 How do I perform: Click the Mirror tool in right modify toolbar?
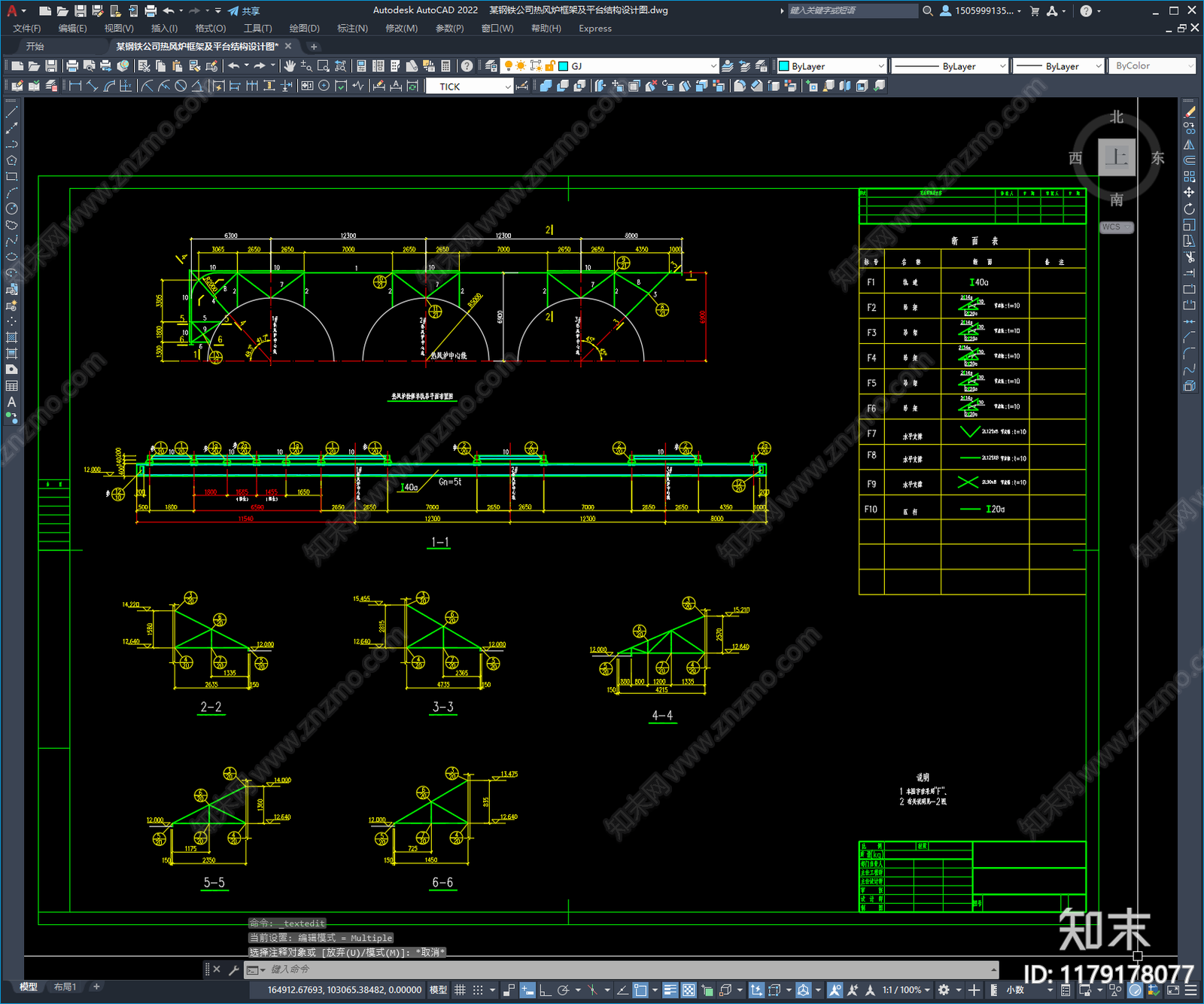tap(1189, 145)
